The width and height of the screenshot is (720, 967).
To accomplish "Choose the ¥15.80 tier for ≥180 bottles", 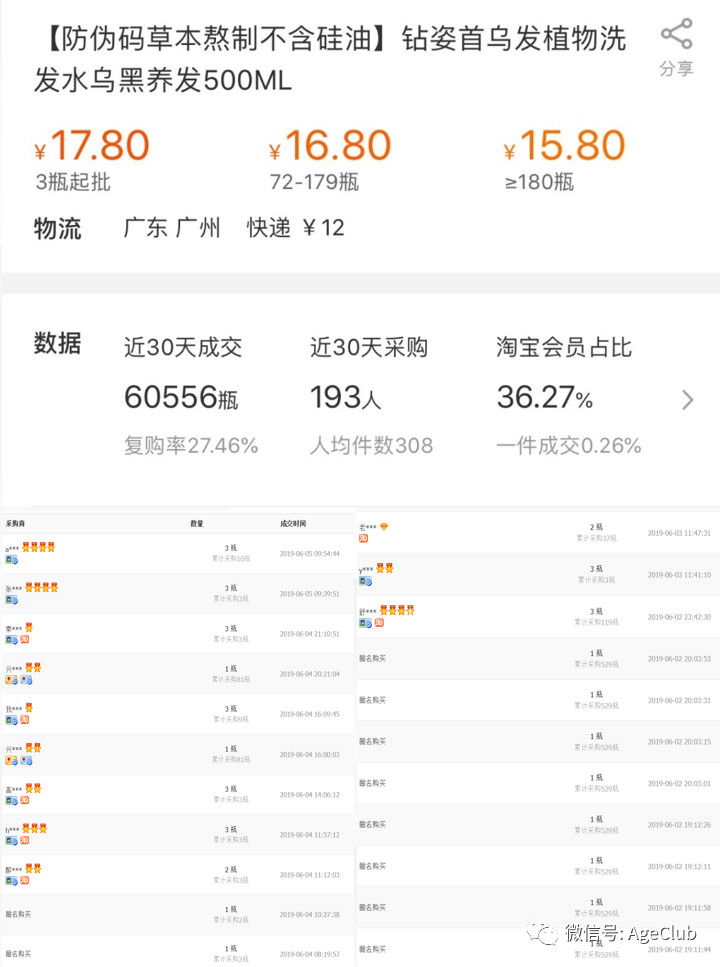I will pyautogui.click(x=564, y=158).
